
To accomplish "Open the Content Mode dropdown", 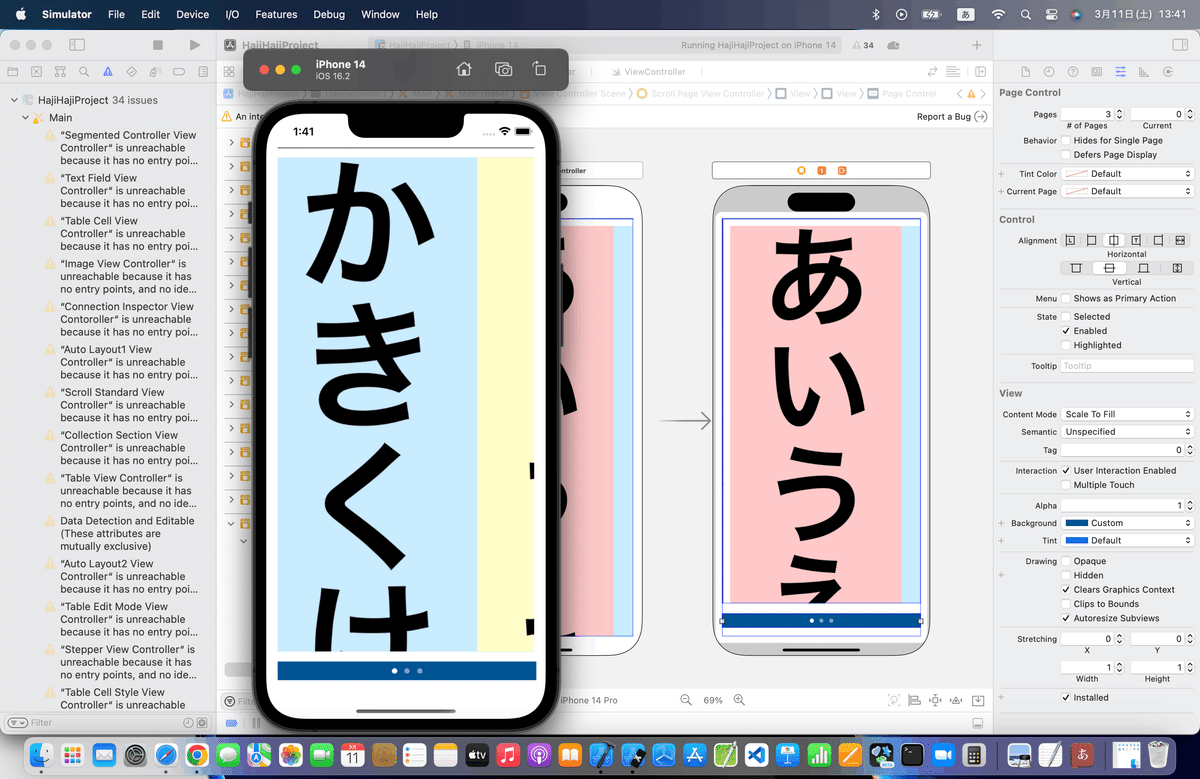I will point(1127,414).
